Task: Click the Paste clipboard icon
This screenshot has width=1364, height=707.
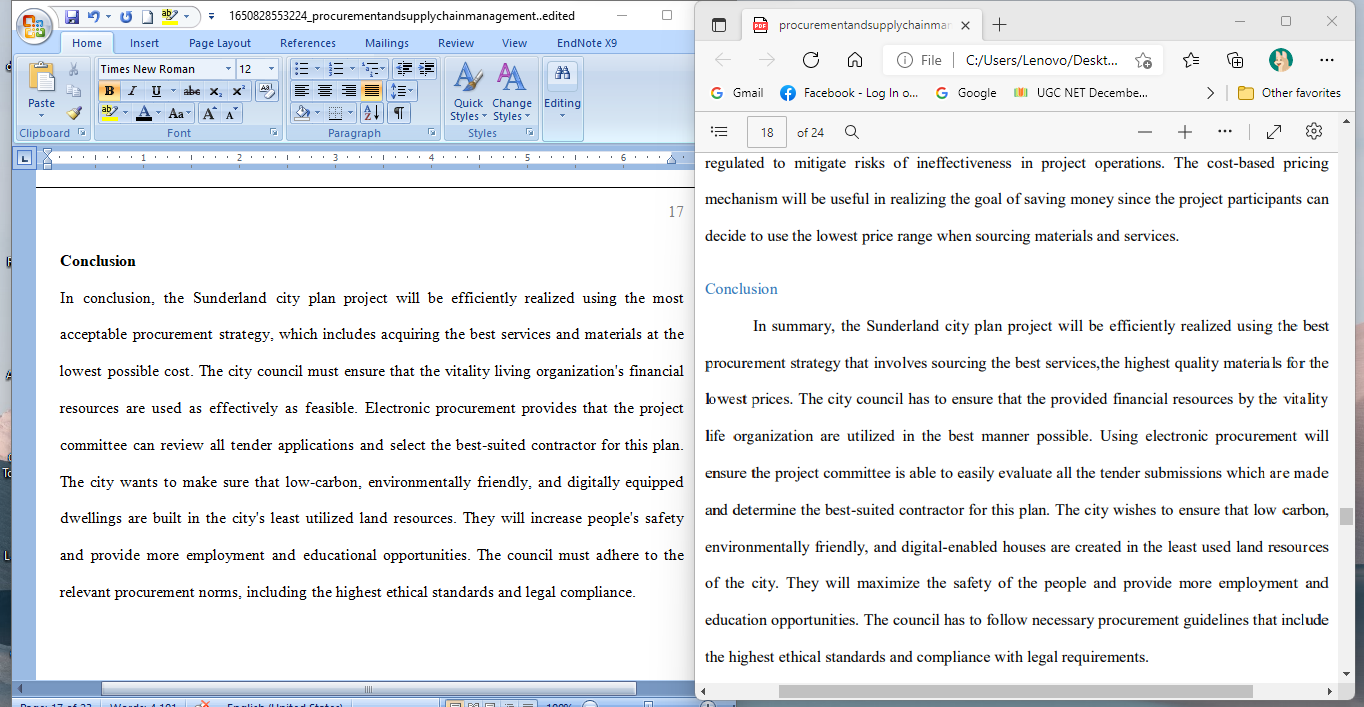Action: (x=42, y=78)
